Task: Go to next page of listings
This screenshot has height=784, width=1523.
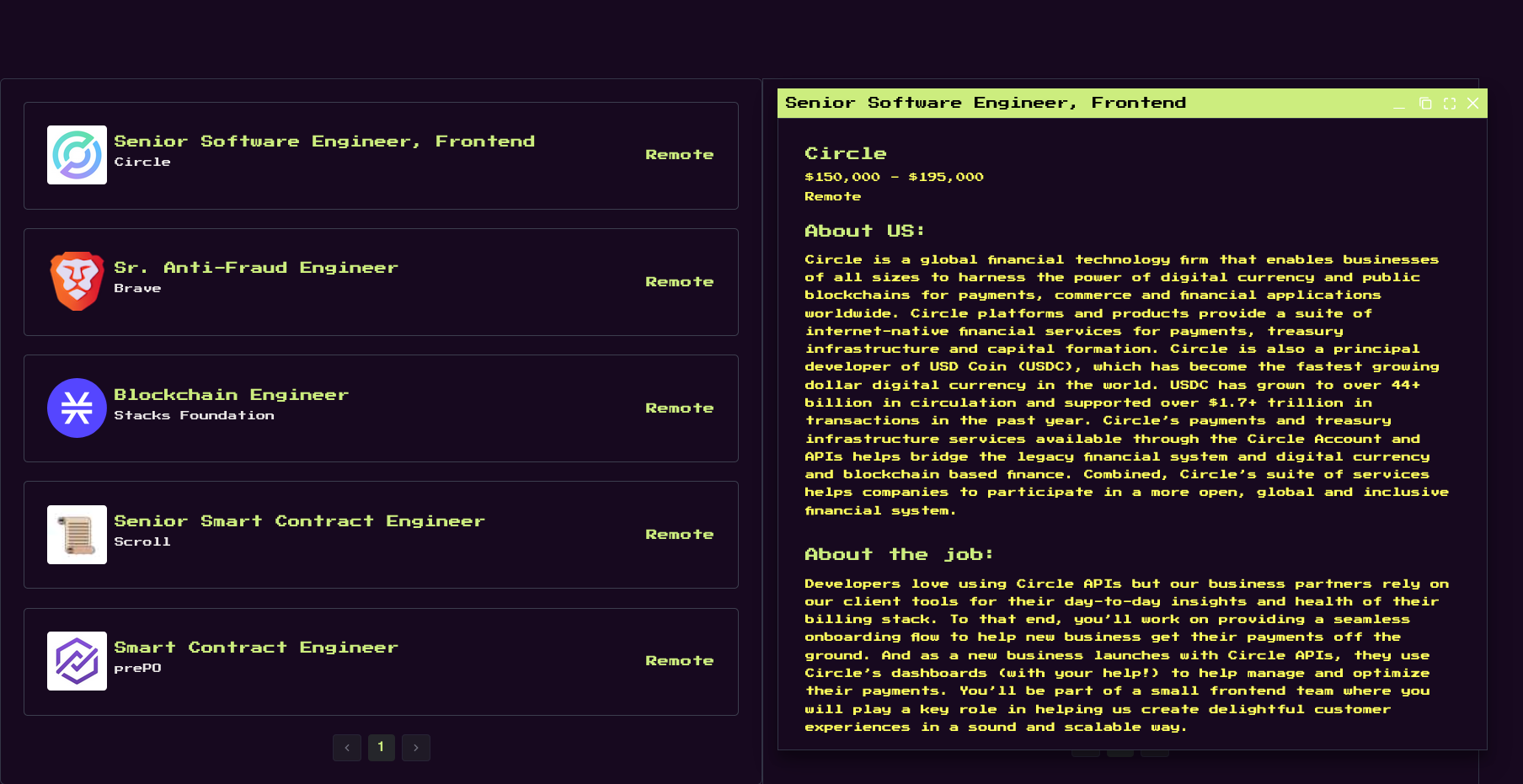Action: coord(416,748)
